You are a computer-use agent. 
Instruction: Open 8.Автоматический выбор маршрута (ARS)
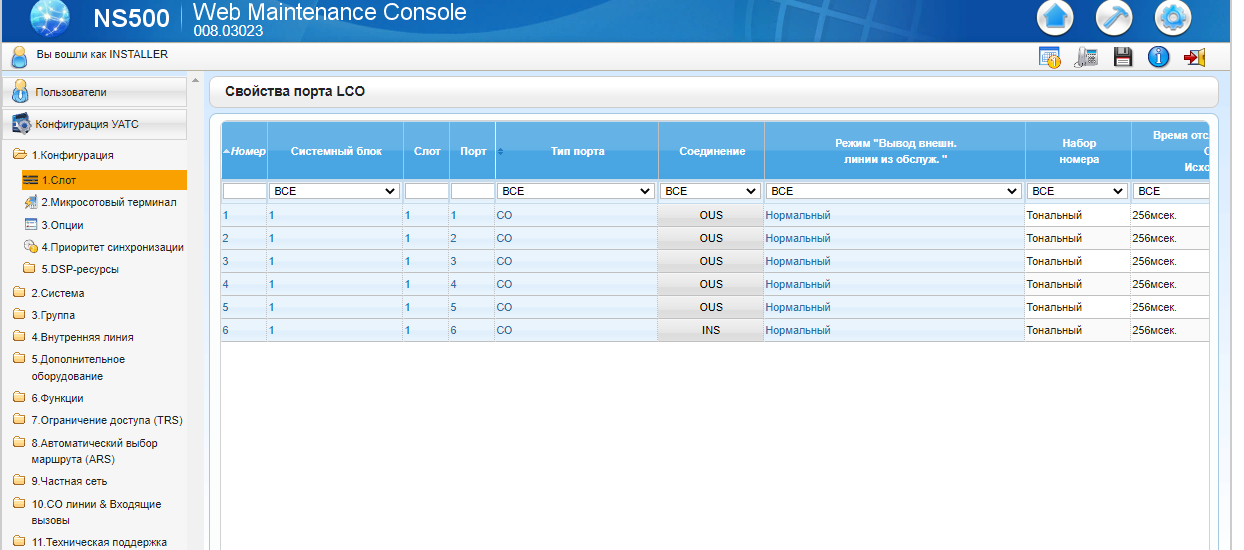point(94,451)
